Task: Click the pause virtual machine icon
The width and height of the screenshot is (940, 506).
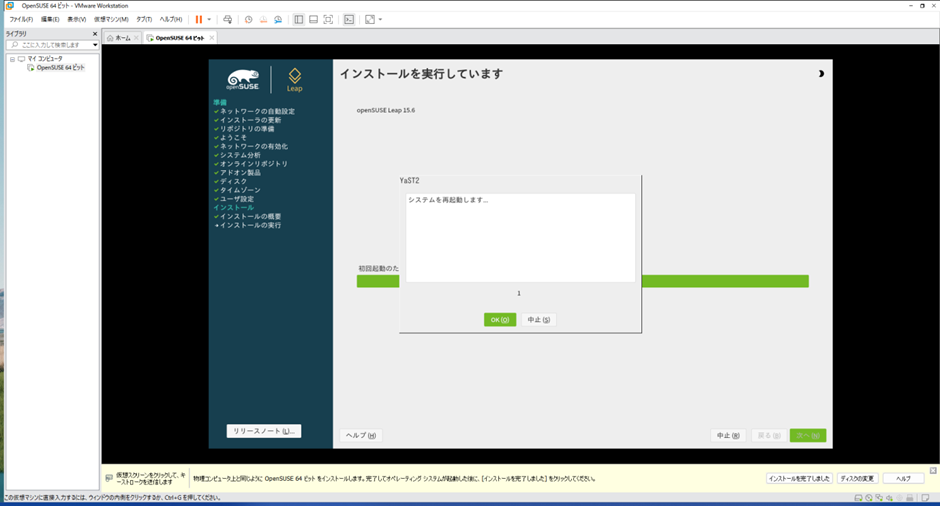Action: (x=199, y=19)
